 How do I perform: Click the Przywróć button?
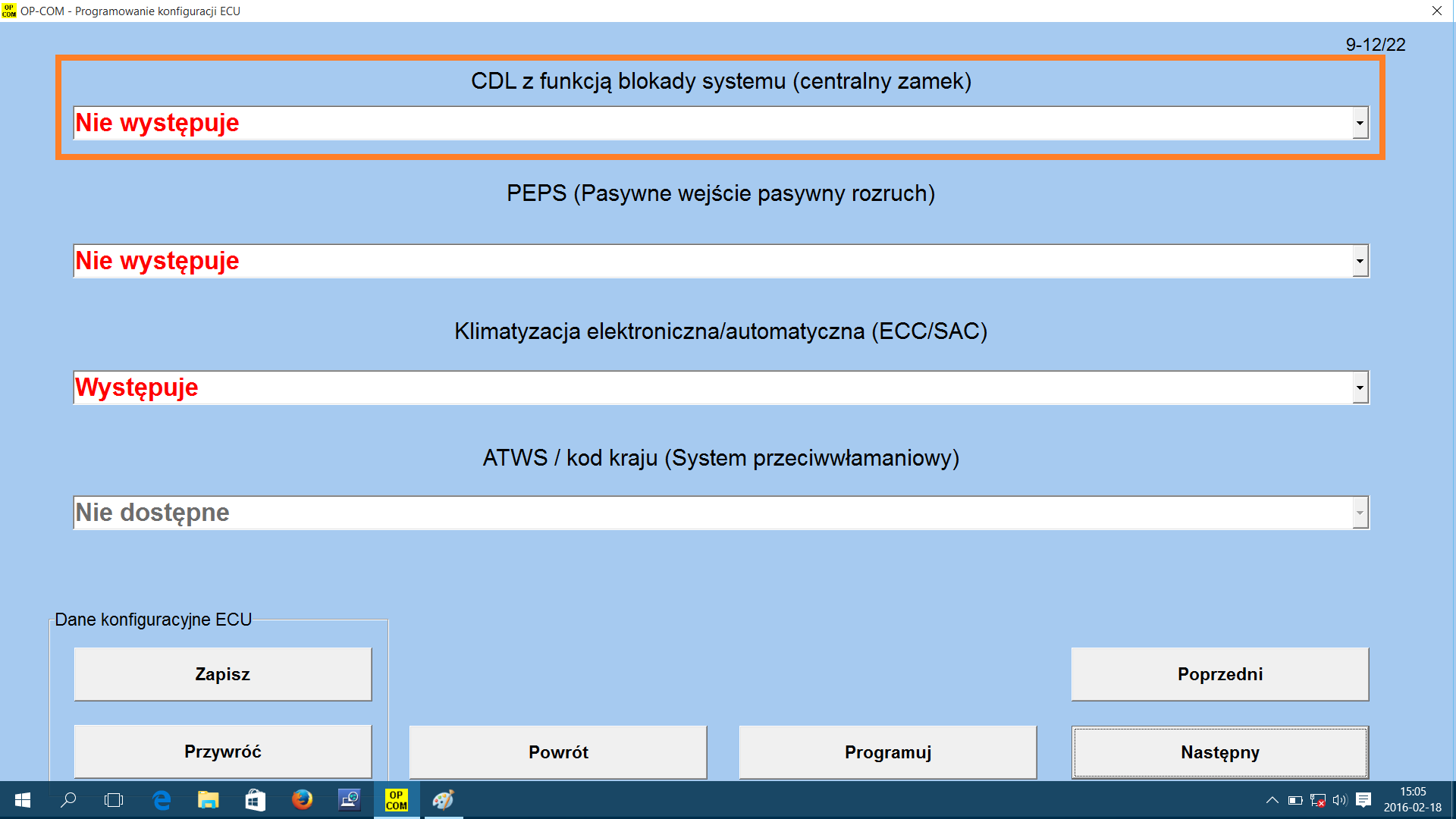point(222,752)
